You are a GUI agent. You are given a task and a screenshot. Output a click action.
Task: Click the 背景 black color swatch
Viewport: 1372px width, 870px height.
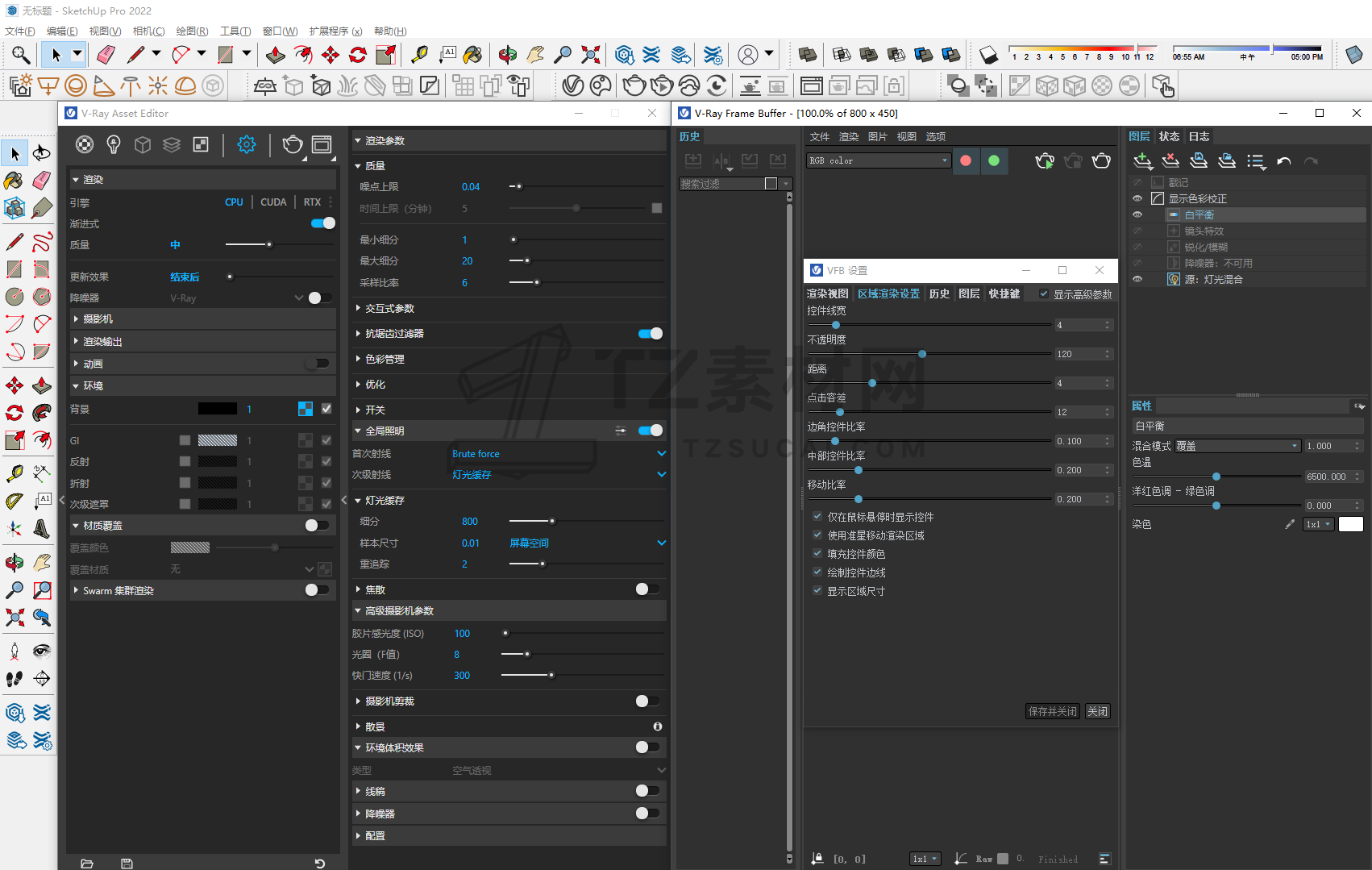[218, 410]
